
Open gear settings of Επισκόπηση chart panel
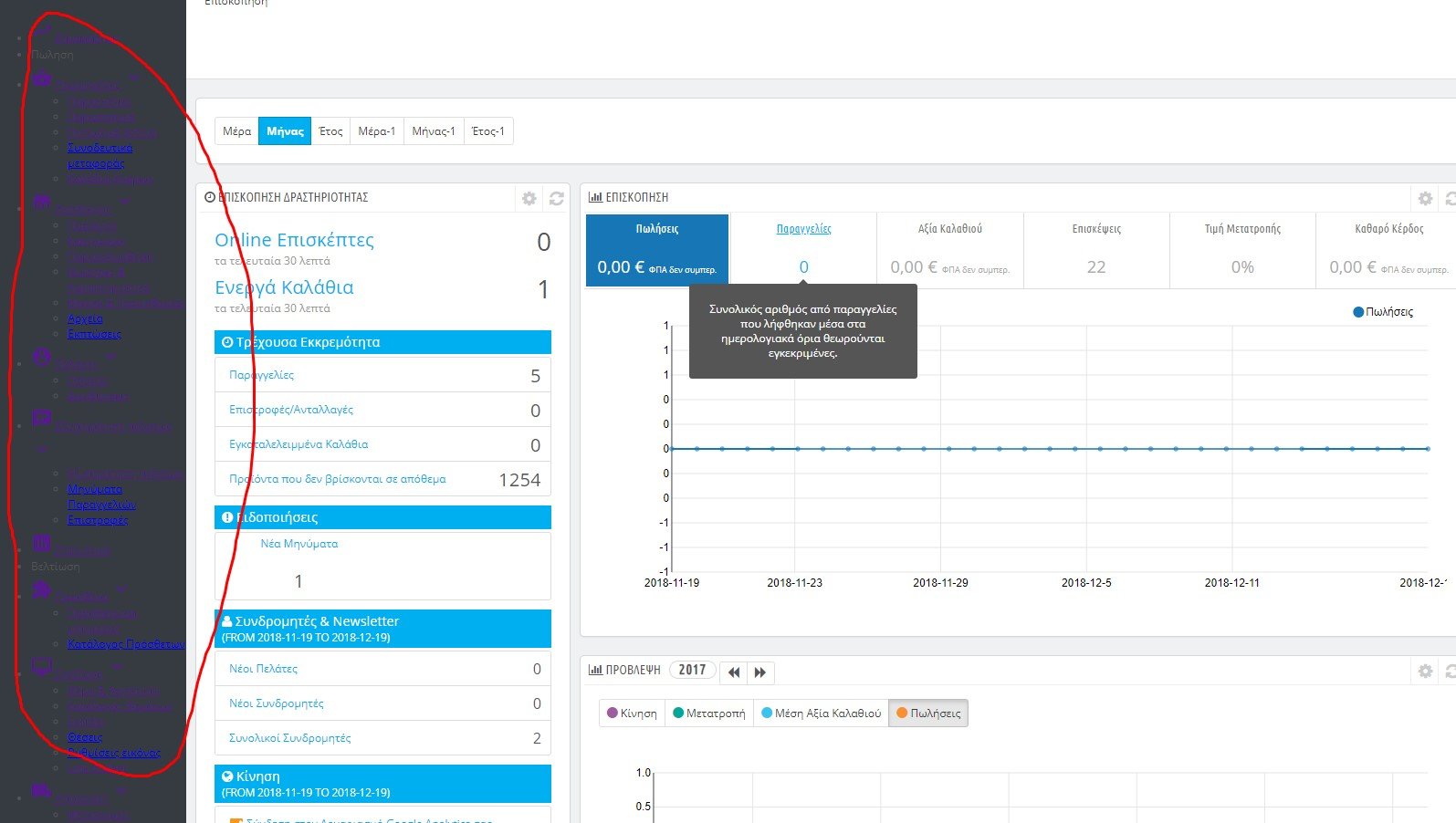(1425, 198)
